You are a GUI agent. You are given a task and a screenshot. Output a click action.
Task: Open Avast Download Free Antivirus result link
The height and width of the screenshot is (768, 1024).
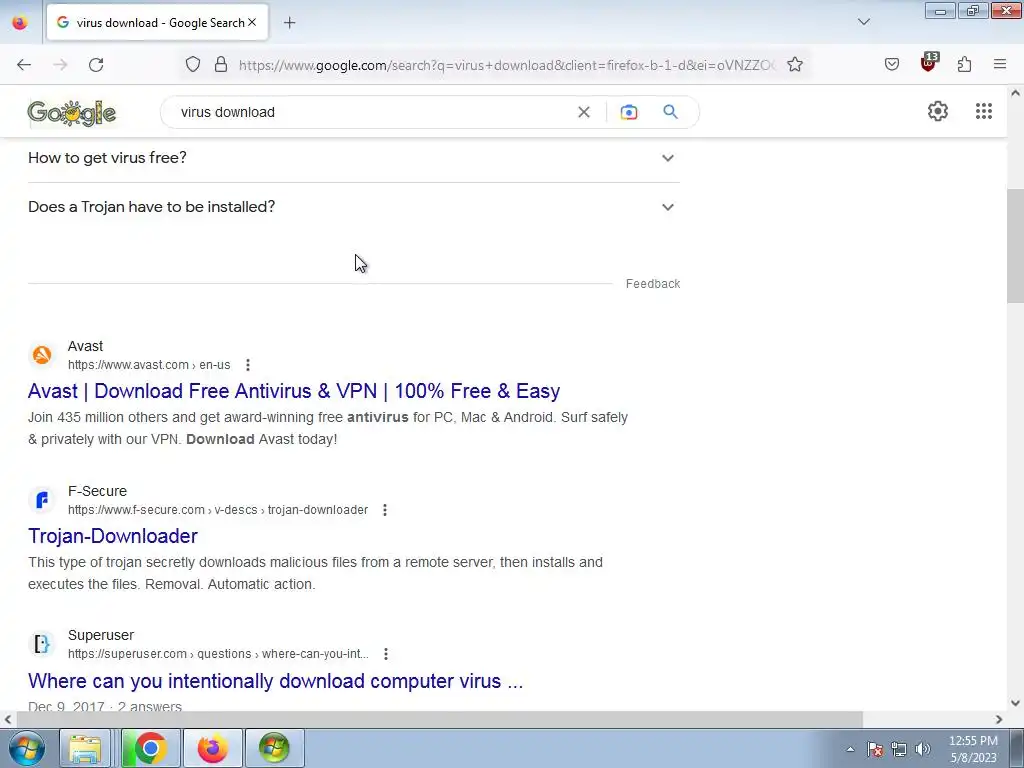pyautogui.click(x=294, y=391)
